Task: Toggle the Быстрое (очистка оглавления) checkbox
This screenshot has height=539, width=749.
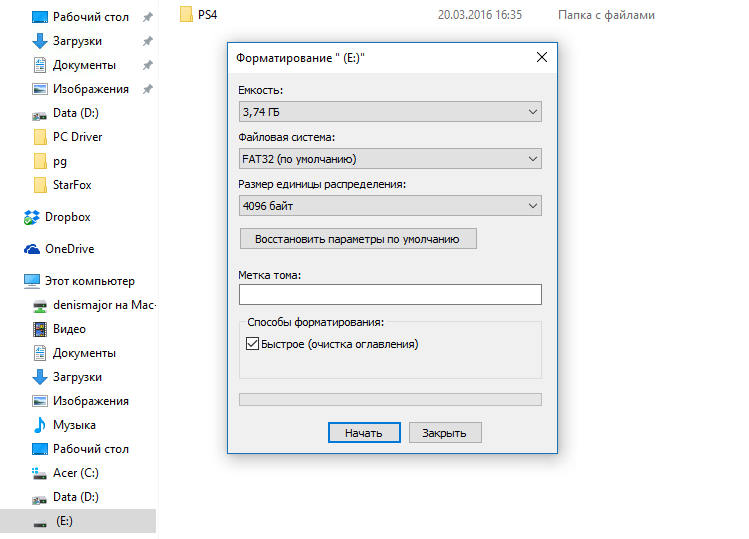Action: [x=252, y=344]
